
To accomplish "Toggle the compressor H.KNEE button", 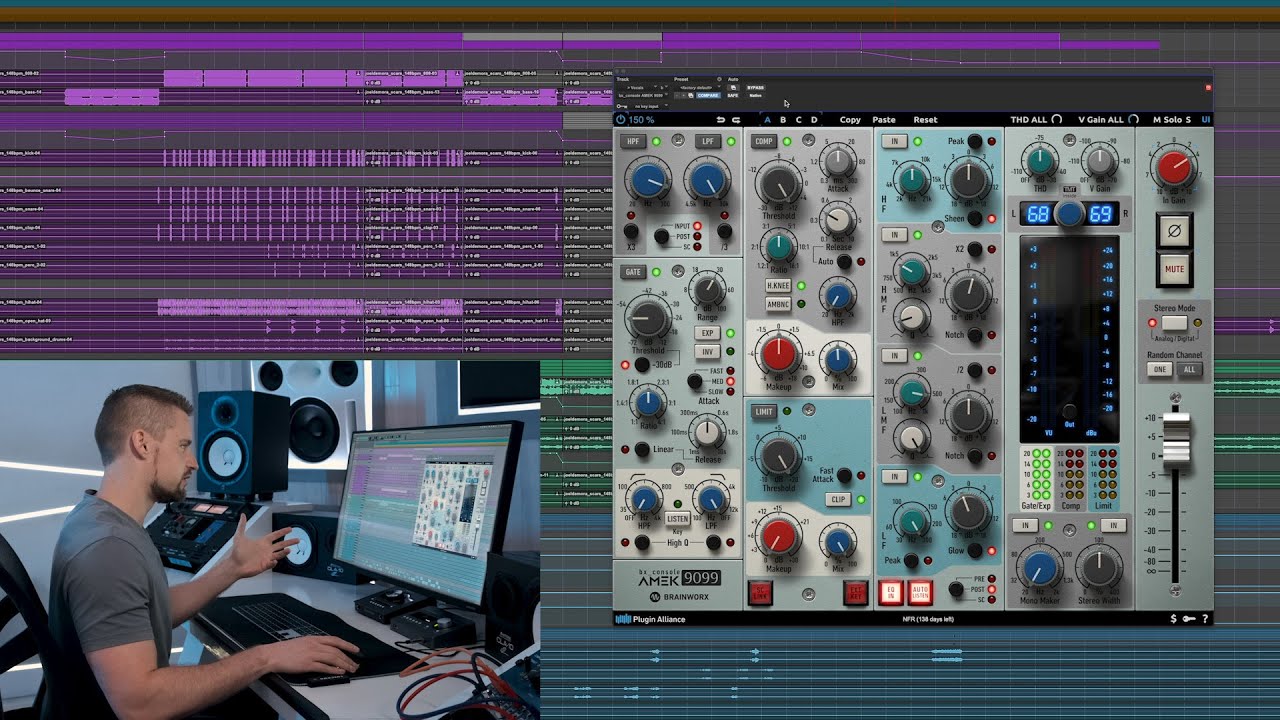I will coord(778,286).
